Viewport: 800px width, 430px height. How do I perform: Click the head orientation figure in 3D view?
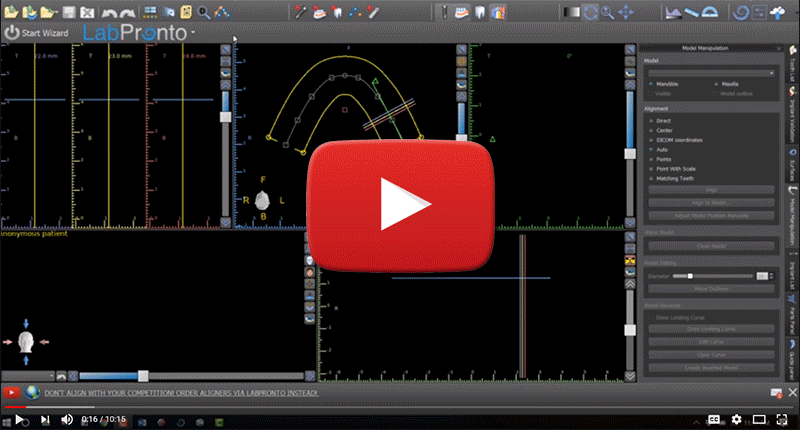point(26,342)
